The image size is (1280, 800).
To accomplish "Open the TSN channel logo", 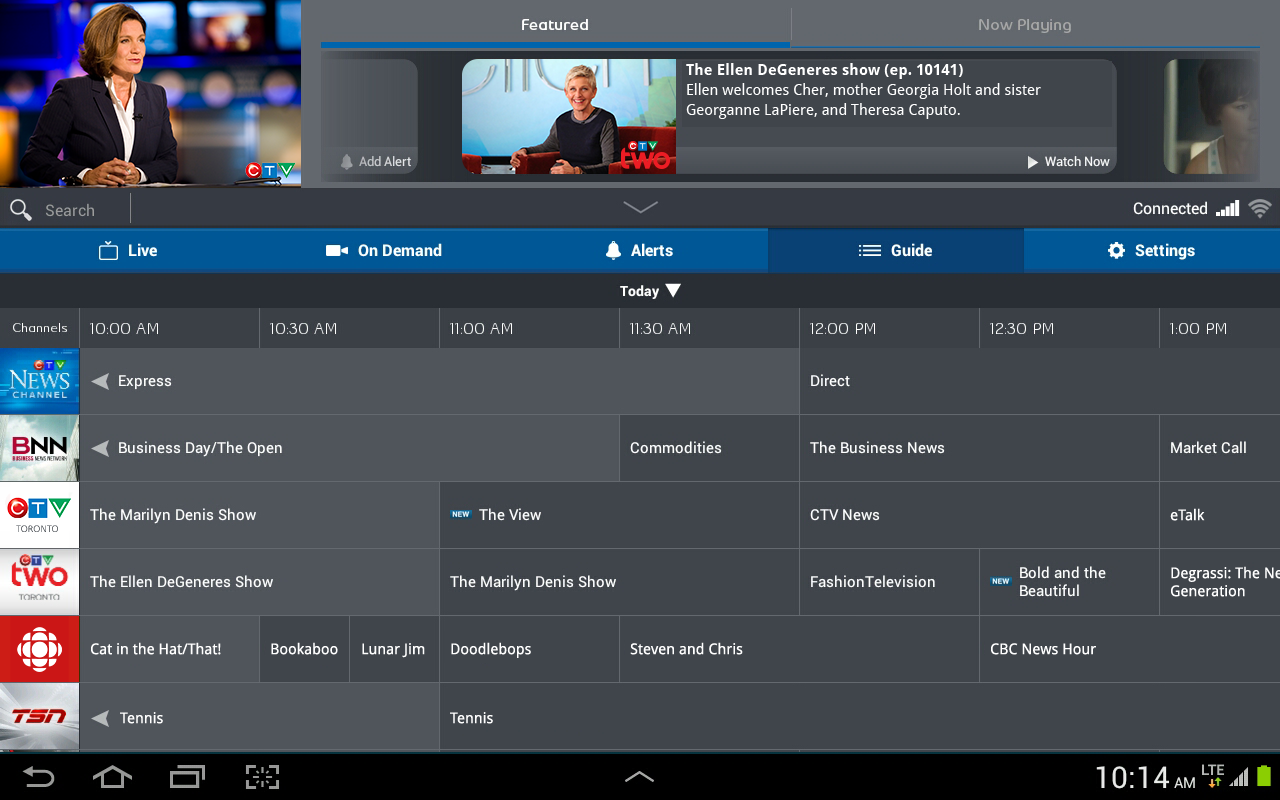I will pyautogui.click(x=40, y=717).
